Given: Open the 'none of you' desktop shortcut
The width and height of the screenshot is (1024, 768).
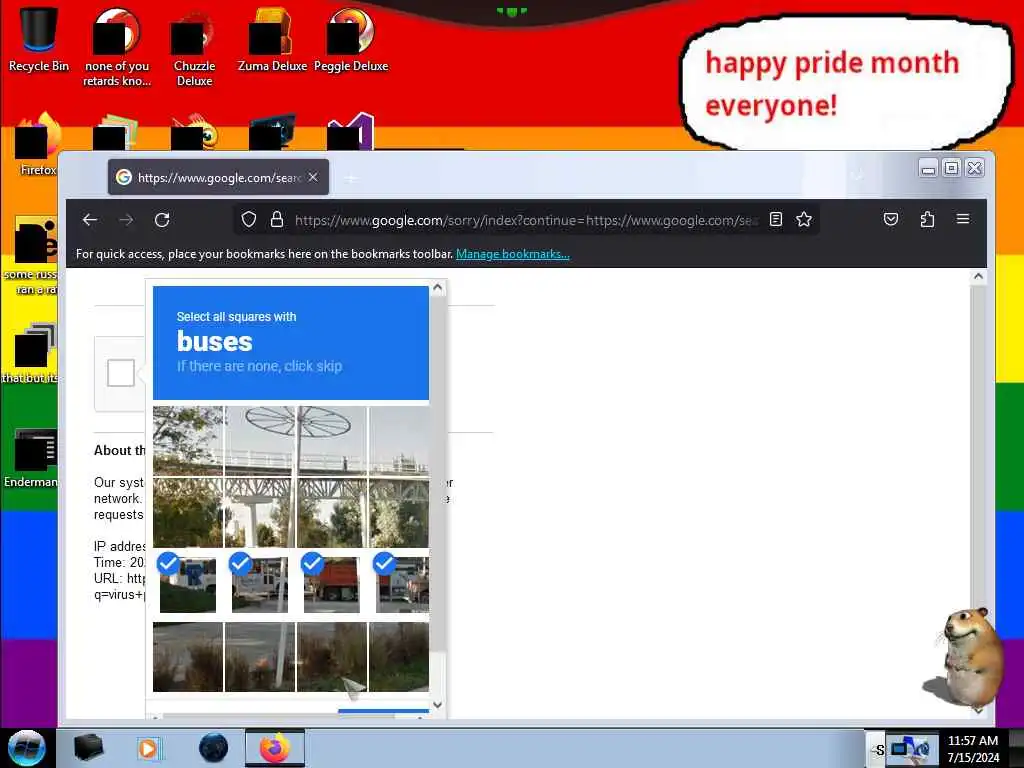Looking at the screenshot, I should [117, 47].
